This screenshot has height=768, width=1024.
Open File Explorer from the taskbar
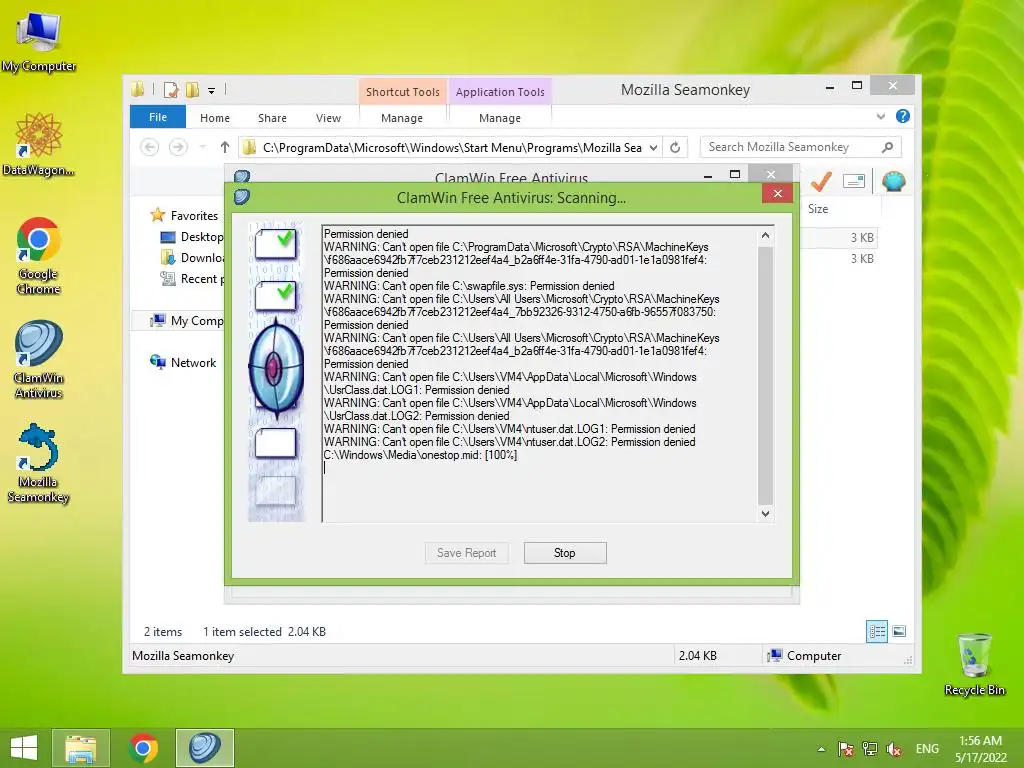pyautogui.click(x=81, y=748)
